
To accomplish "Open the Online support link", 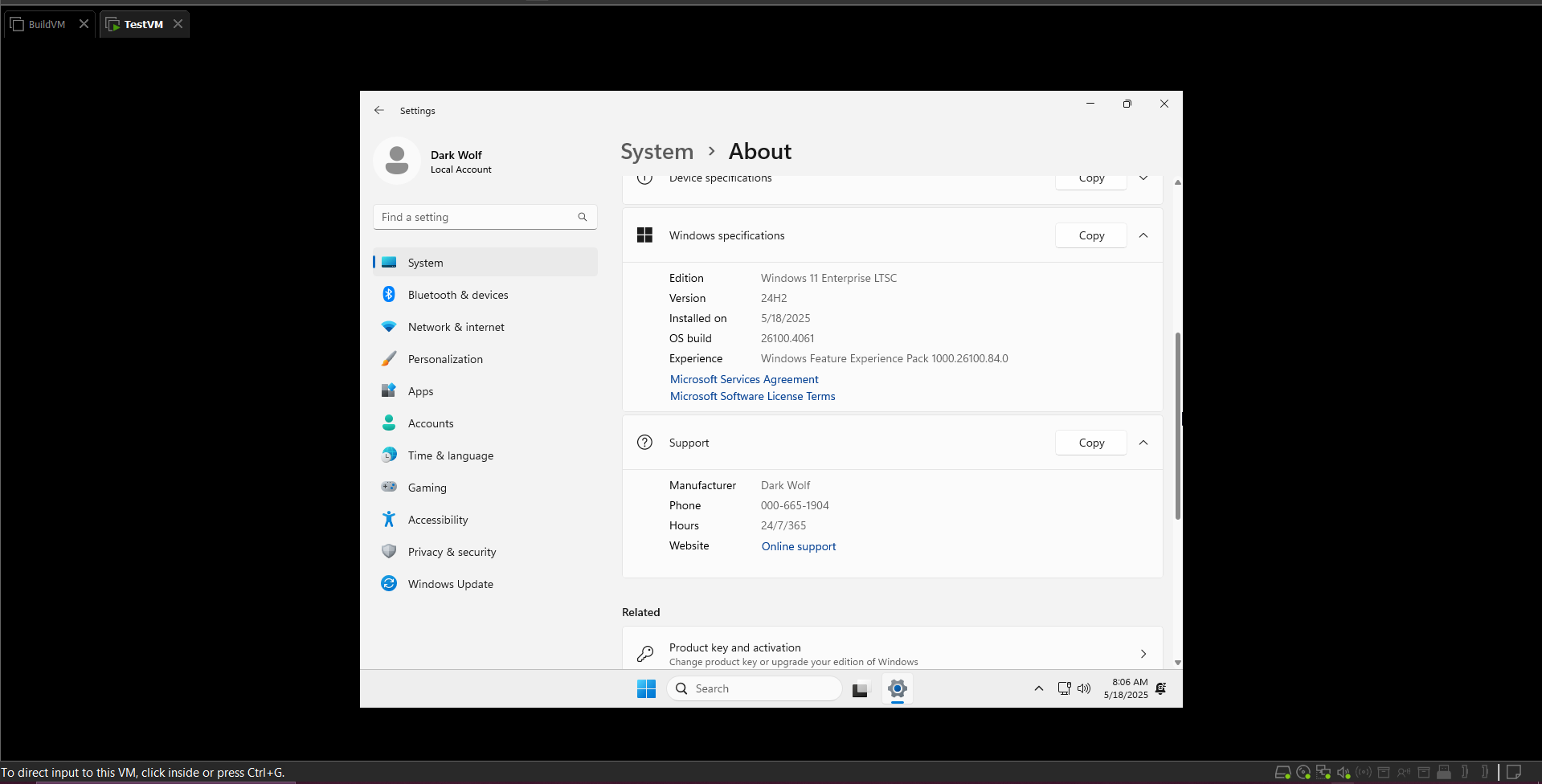I will [x=799, y=546].
